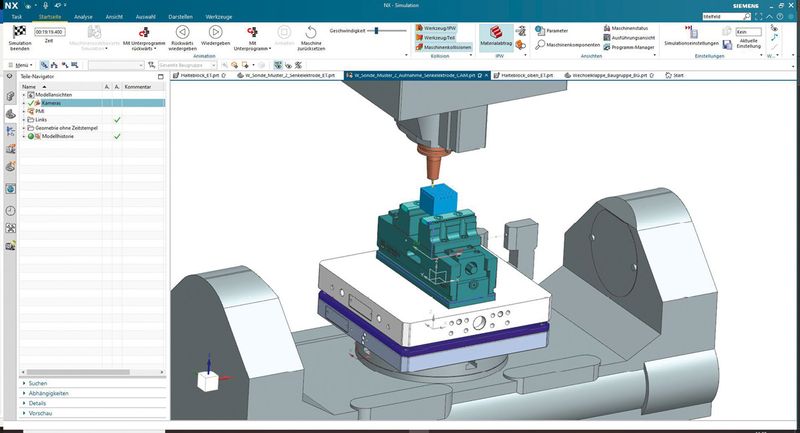Open the Gesamte Baugruppe scope dropdown

187,65
